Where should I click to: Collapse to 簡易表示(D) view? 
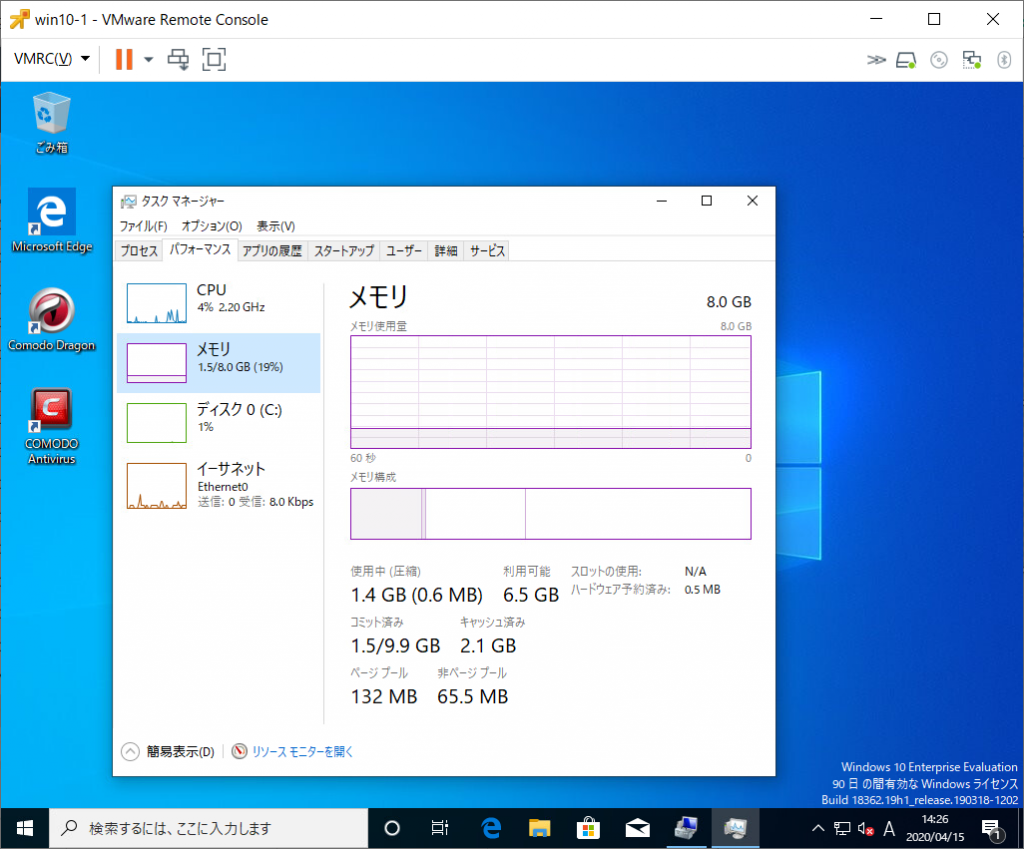168,752
